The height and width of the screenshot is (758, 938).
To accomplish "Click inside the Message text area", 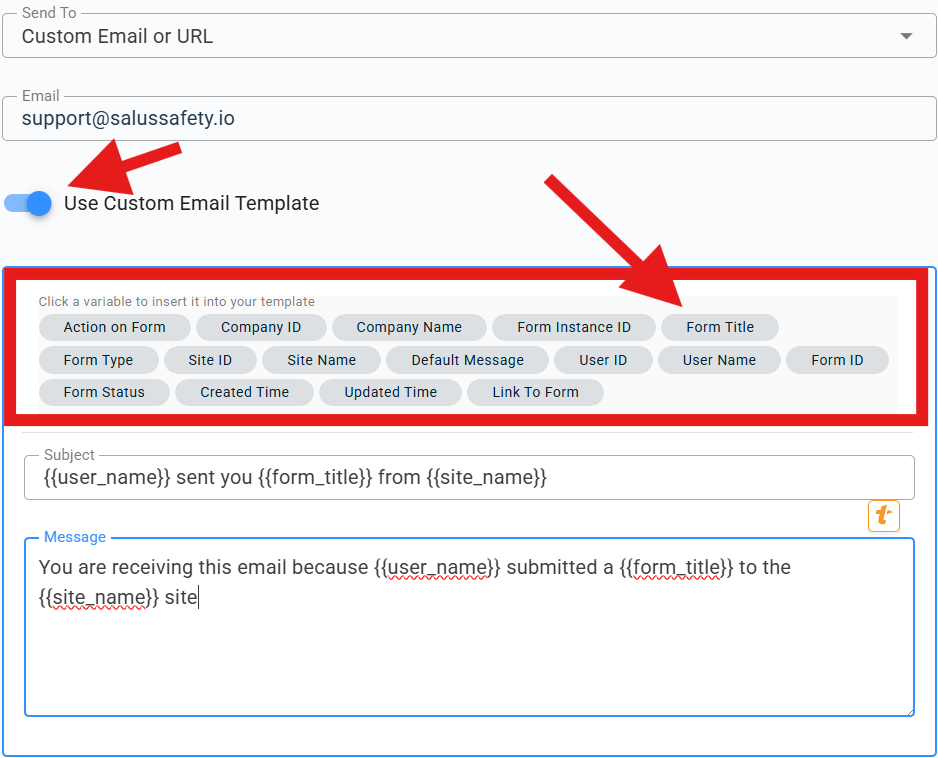I will [x=468, y=640].
